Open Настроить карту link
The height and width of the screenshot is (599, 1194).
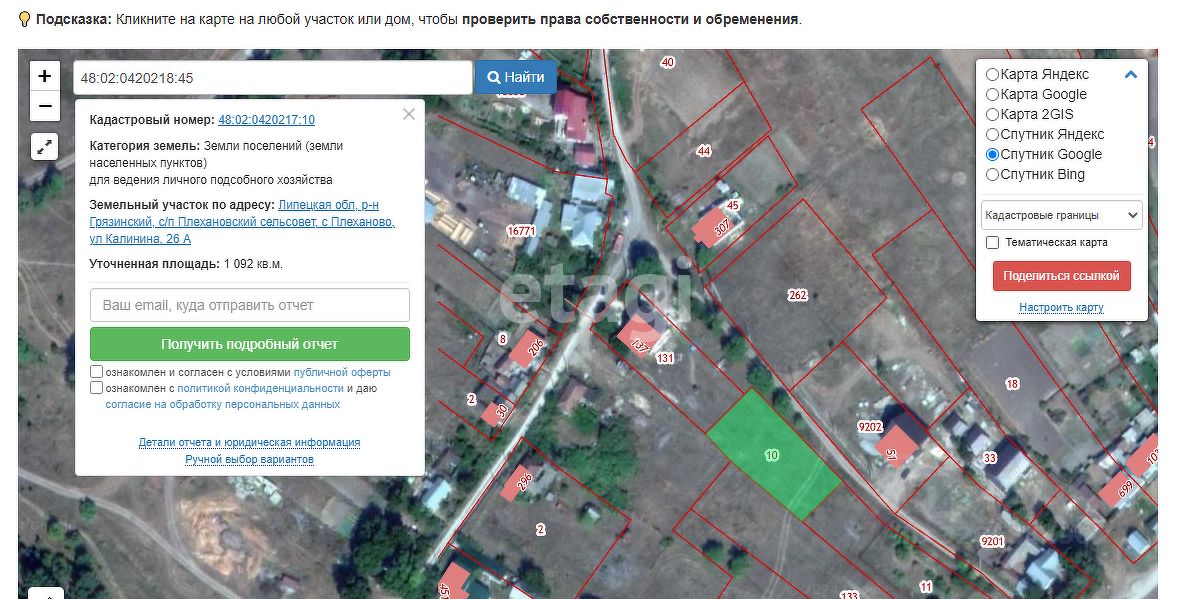coord(1062,307)
